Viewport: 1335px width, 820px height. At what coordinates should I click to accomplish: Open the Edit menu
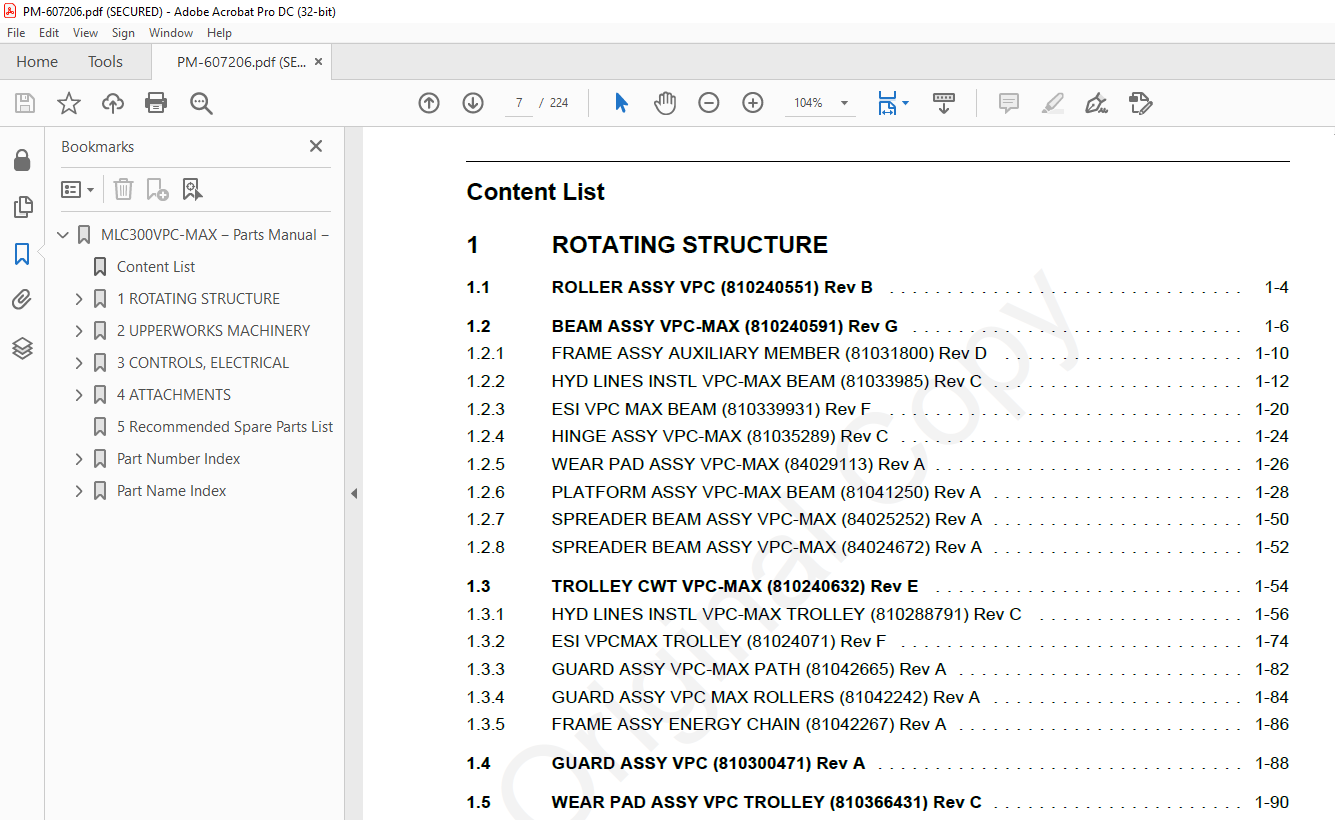click(49, 33)
